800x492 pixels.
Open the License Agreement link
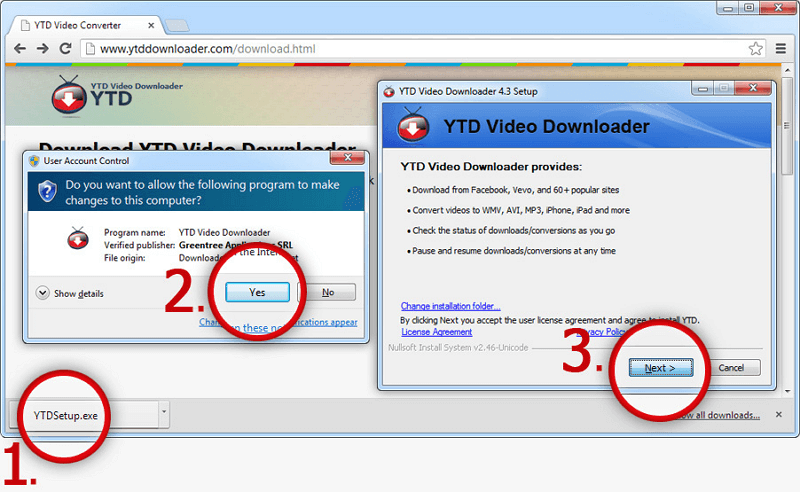coord(436,332)
